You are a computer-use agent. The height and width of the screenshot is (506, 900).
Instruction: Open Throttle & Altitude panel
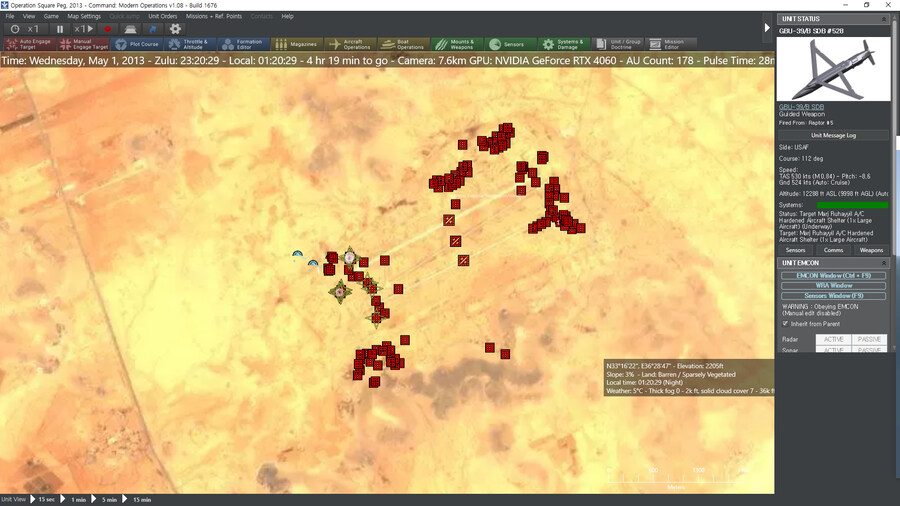coord(190,44)
